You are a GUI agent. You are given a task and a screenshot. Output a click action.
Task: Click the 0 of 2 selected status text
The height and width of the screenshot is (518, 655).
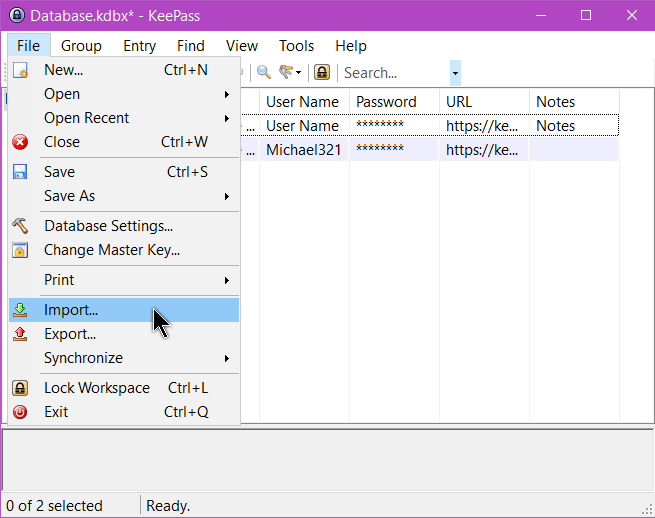click(x=54, y=506)
